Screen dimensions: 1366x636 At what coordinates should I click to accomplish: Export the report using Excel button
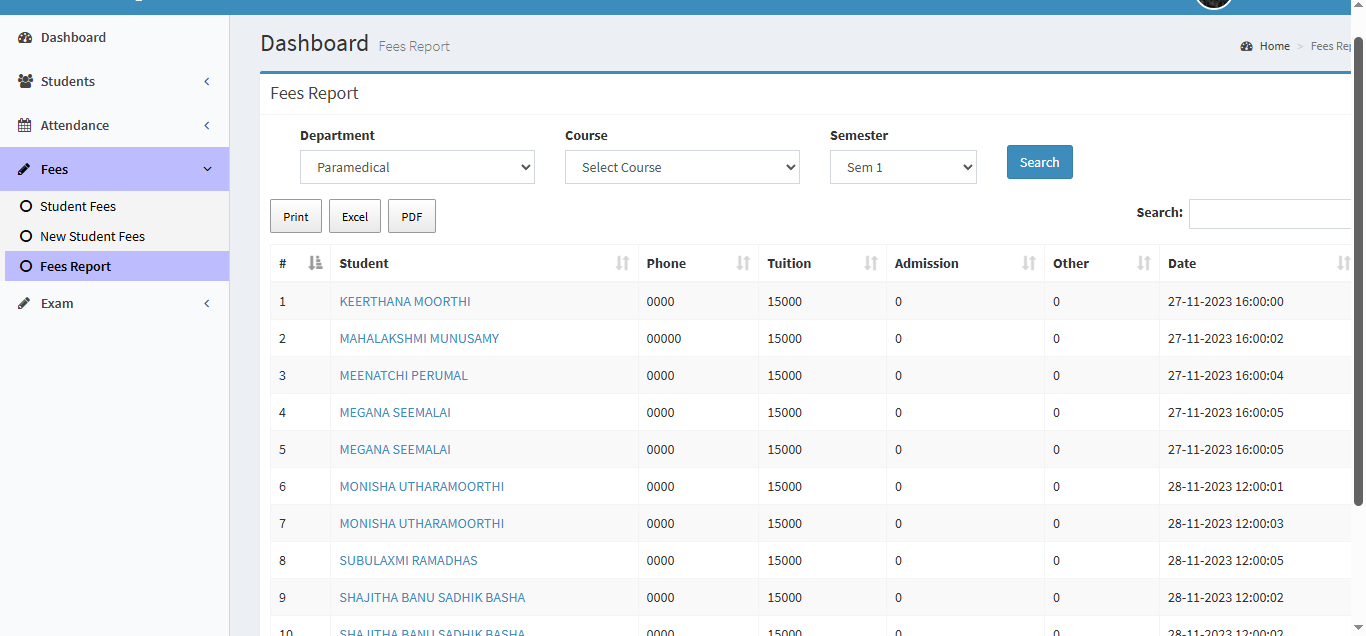(355, 217)
